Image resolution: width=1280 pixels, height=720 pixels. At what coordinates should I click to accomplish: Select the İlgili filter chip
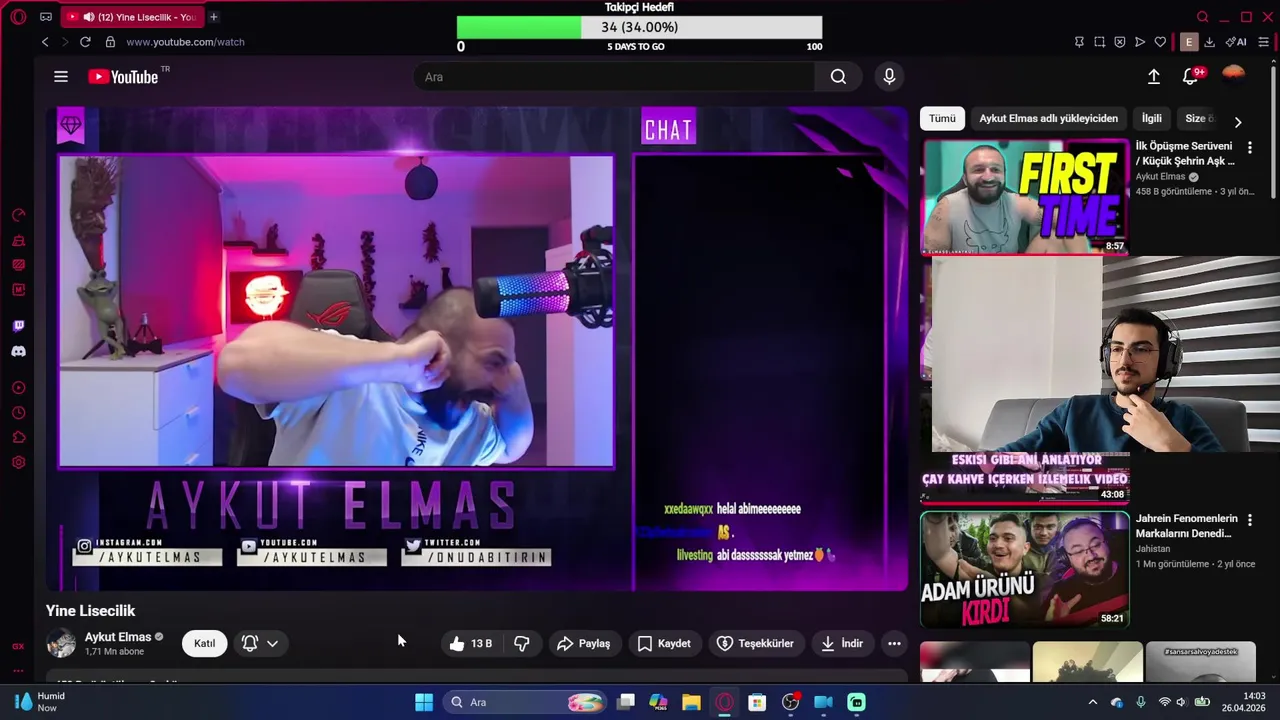1152,118
